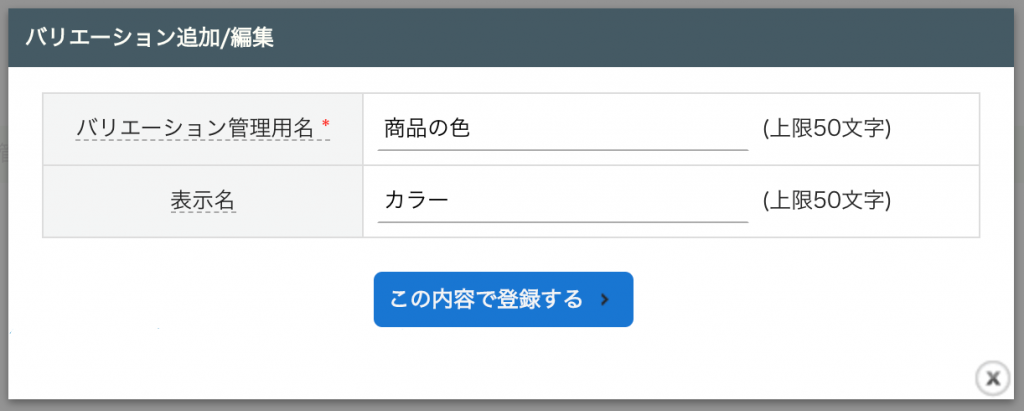
Task: Click the 商品の色 text in the field
Action: [x=426, y=129]
